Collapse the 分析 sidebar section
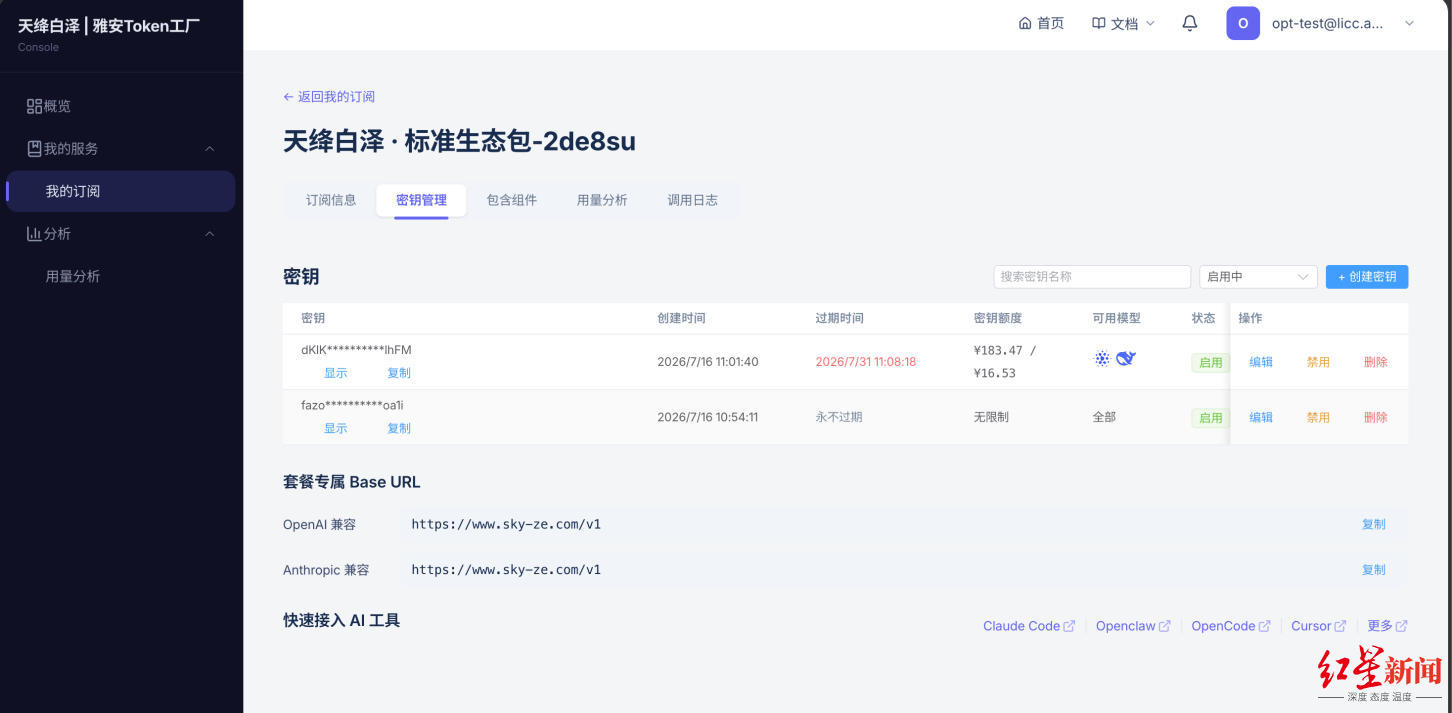This screenshot has width=1452, height=713. tap(210, 234)
